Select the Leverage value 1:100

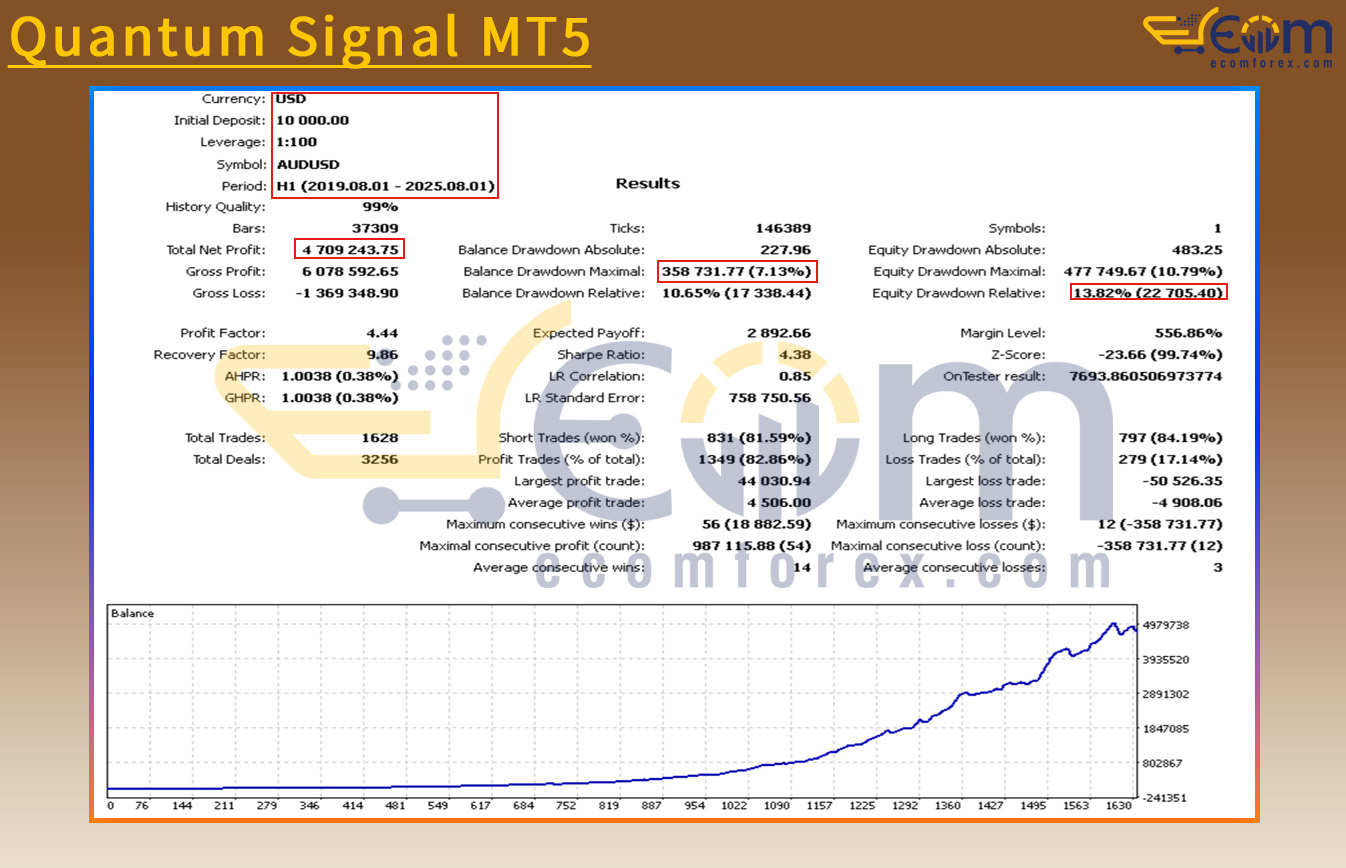[296, 142]
